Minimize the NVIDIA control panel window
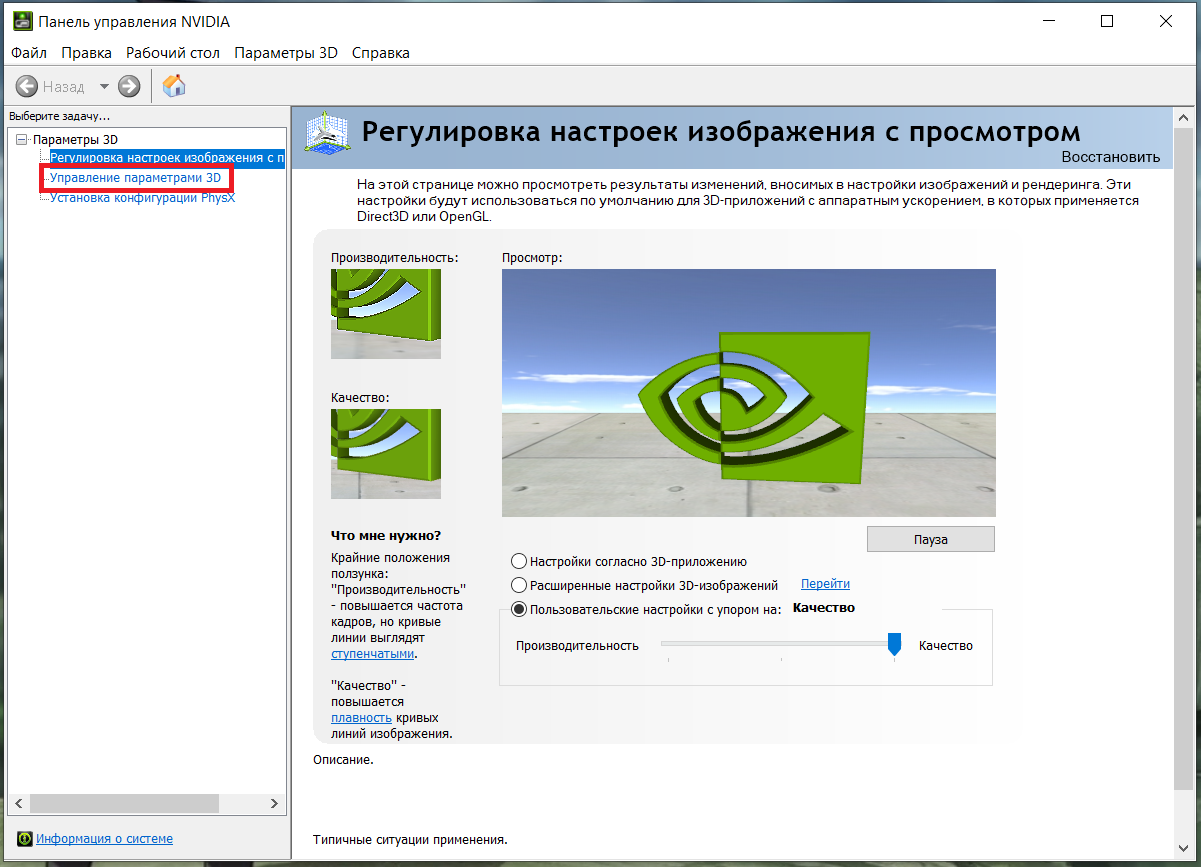Screen dimensions: 1201x867 click(1049, 21)
